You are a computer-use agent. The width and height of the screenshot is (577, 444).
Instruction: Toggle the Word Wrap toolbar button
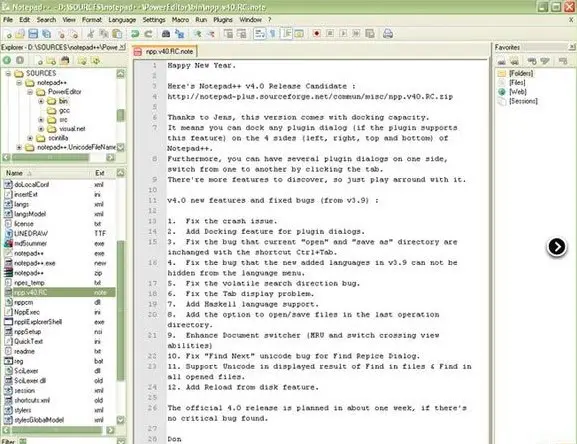click(259, 34)
